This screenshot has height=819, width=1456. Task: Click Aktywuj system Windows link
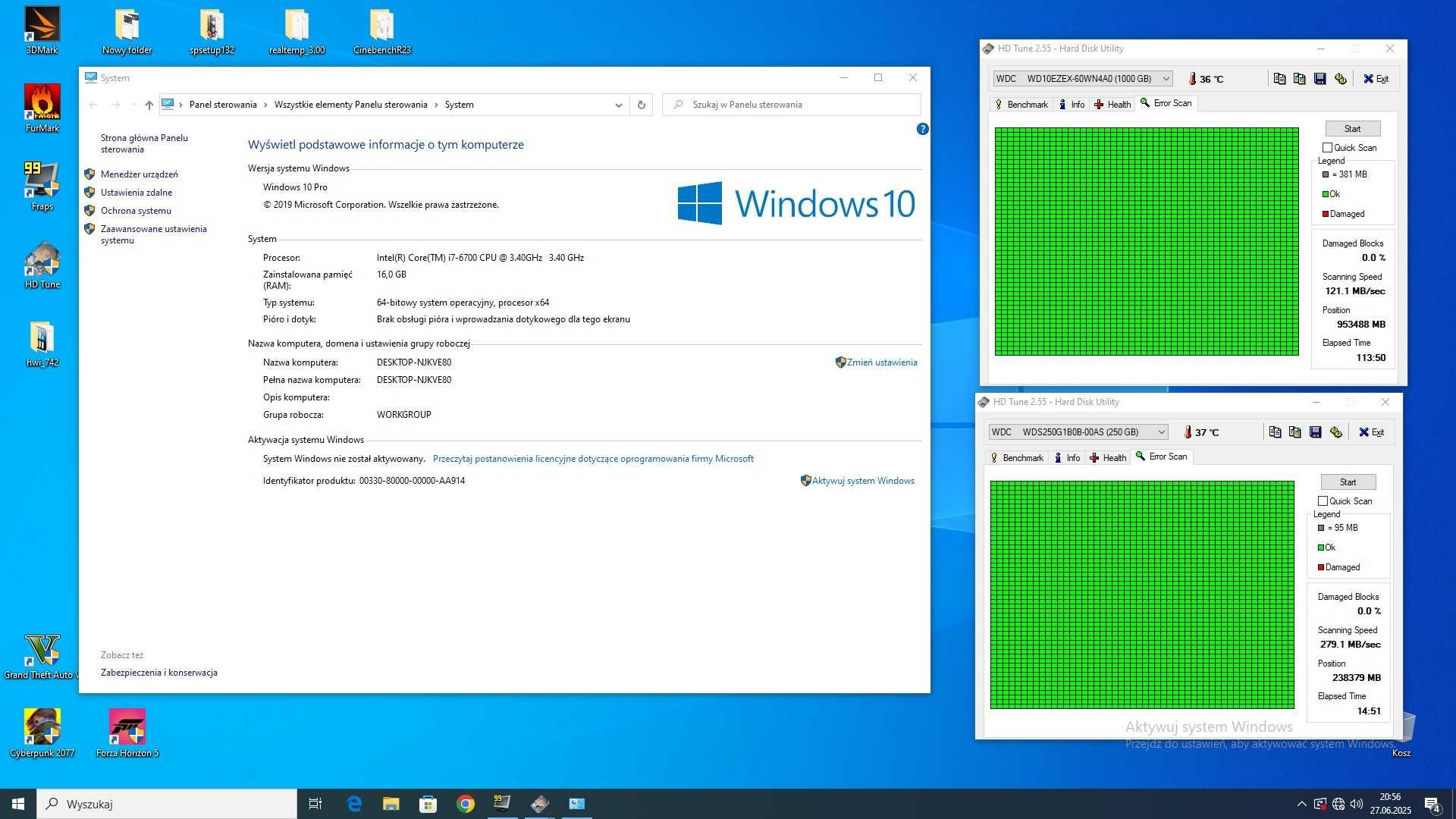[x=863, y=481]
